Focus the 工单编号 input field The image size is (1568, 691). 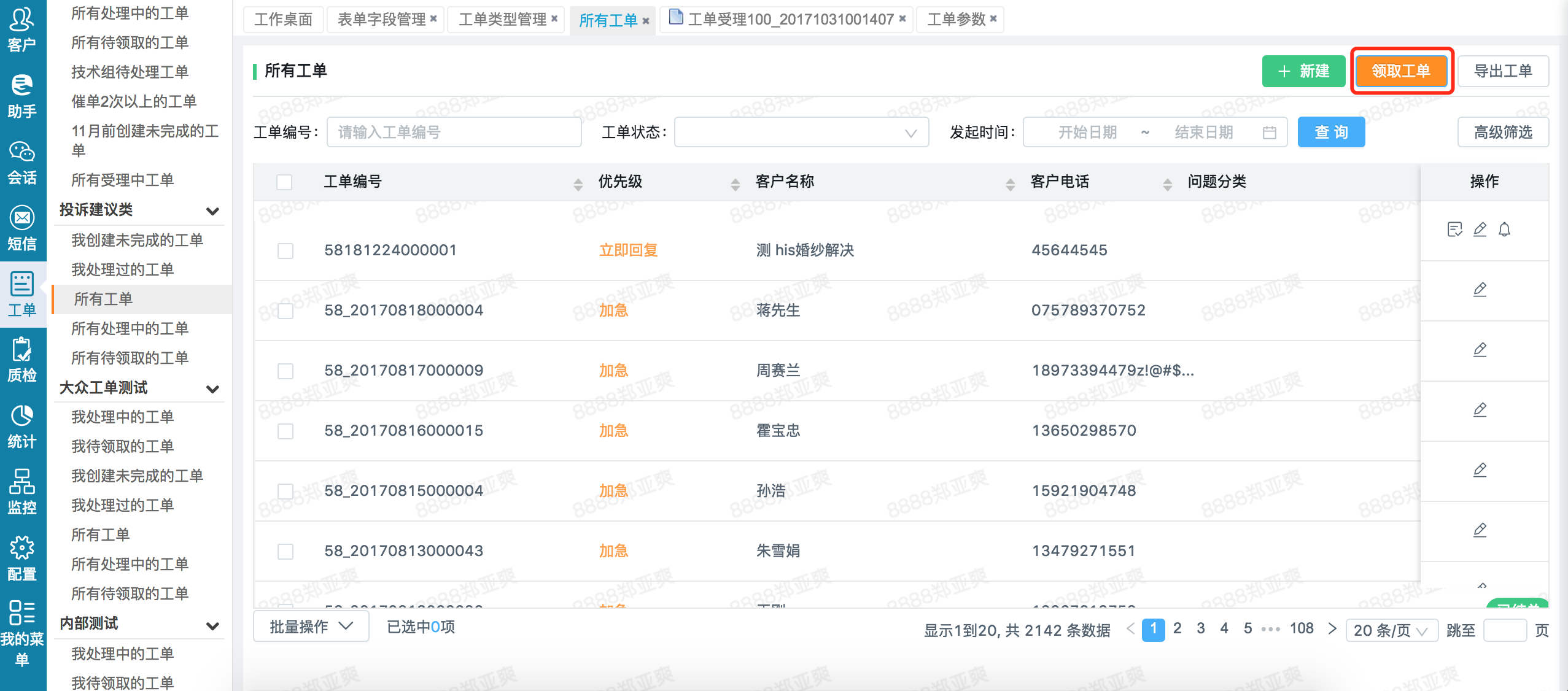[454, 132]
